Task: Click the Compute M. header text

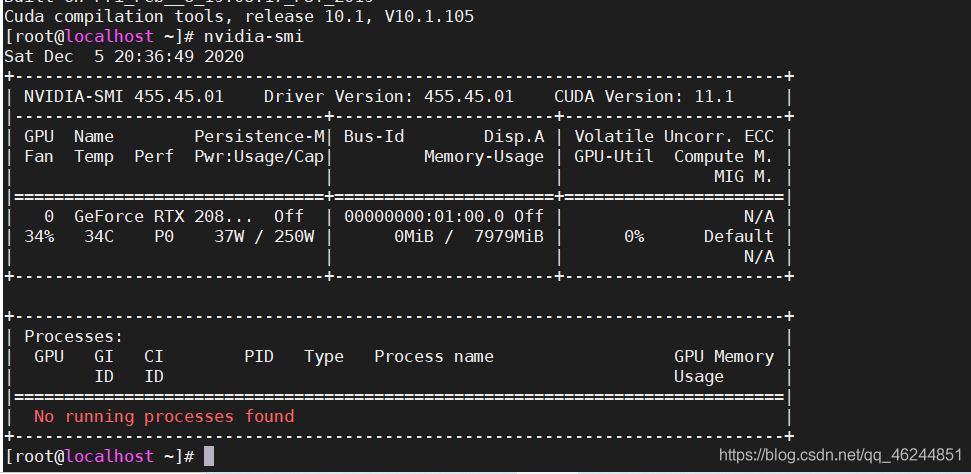Action: coord(724,157)
